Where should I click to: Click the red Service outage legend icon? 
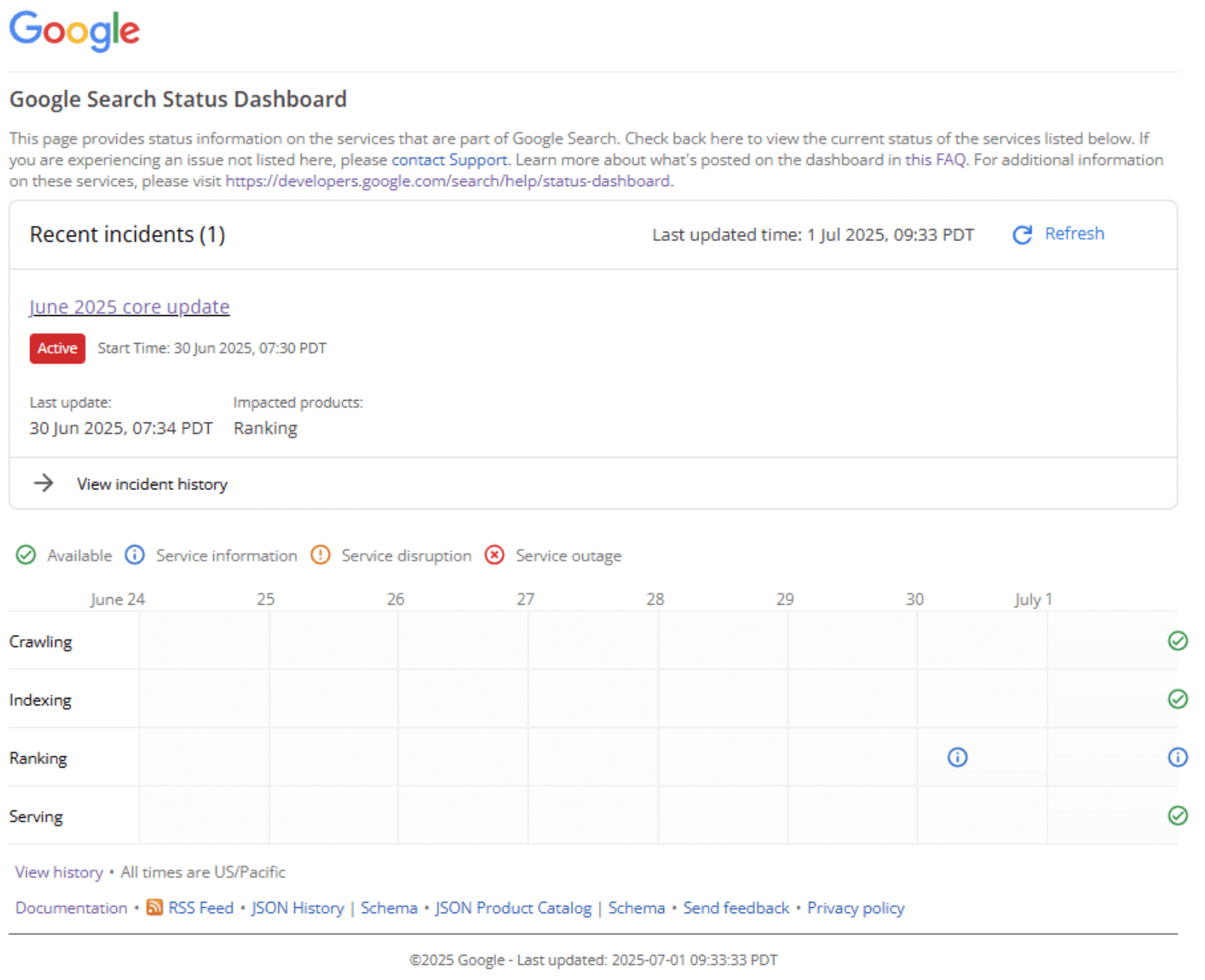point(494,555)
